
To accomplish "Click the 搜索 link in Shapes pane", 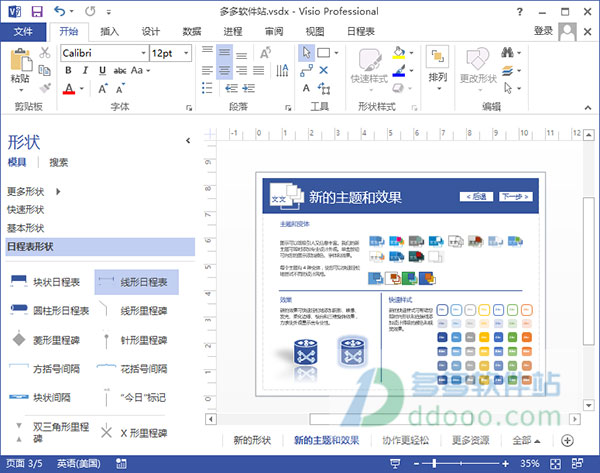I will point(59,163).
